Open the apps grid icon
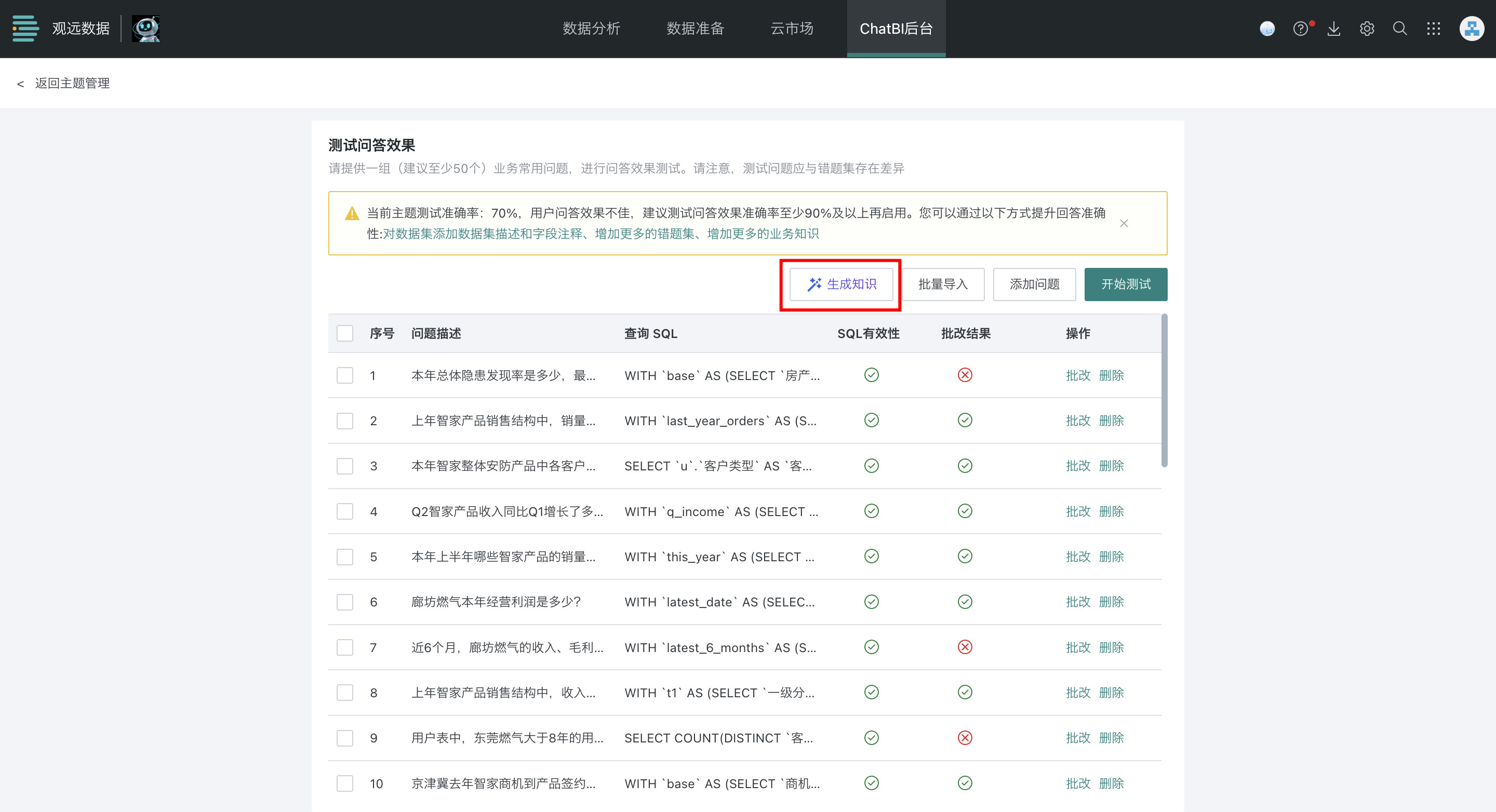The image size is (1496, 812). (x=1433, y=29)
